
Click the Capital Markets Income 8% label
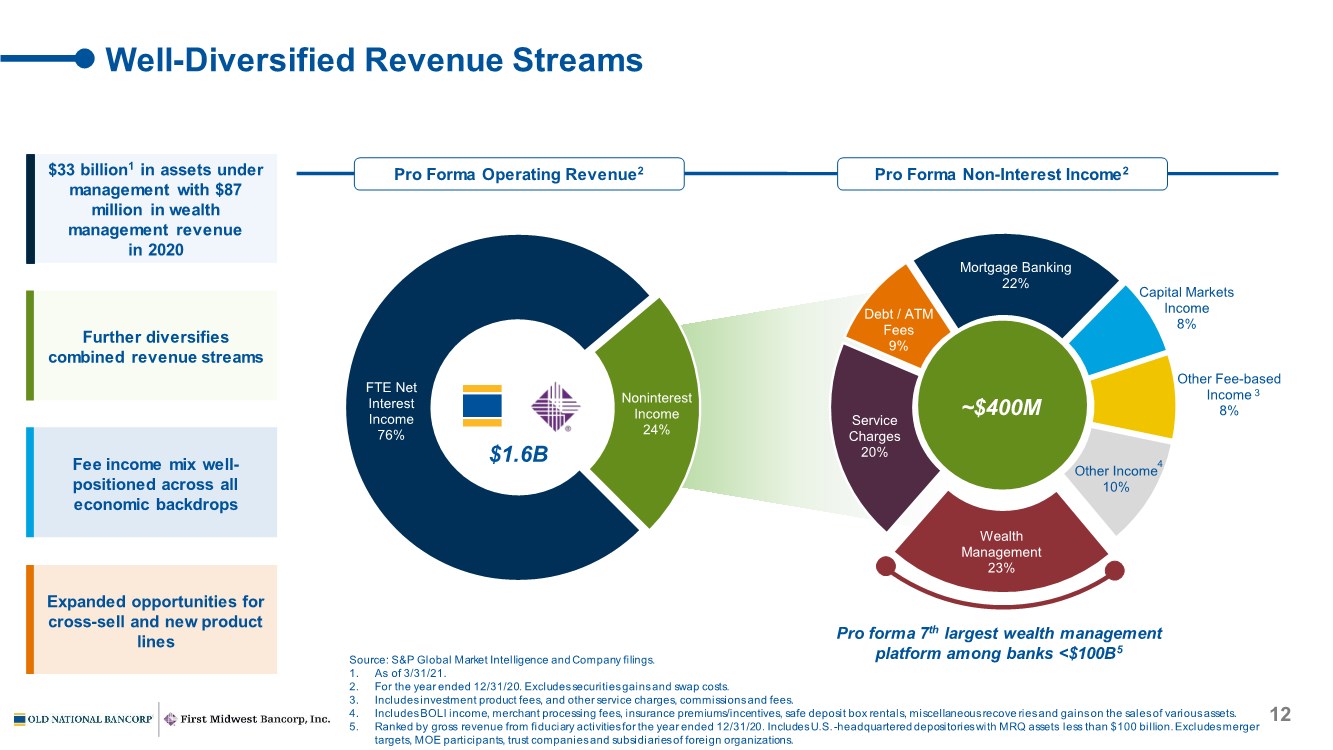click(1186, 308)
